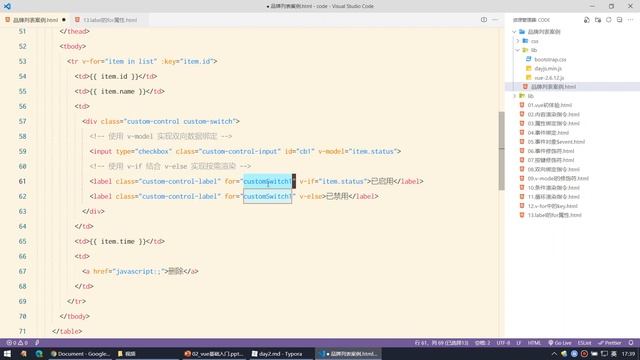Select 品牌列表案例.html in the file tree
Viewport: 640px width, 360px height.
click(553, 87)
